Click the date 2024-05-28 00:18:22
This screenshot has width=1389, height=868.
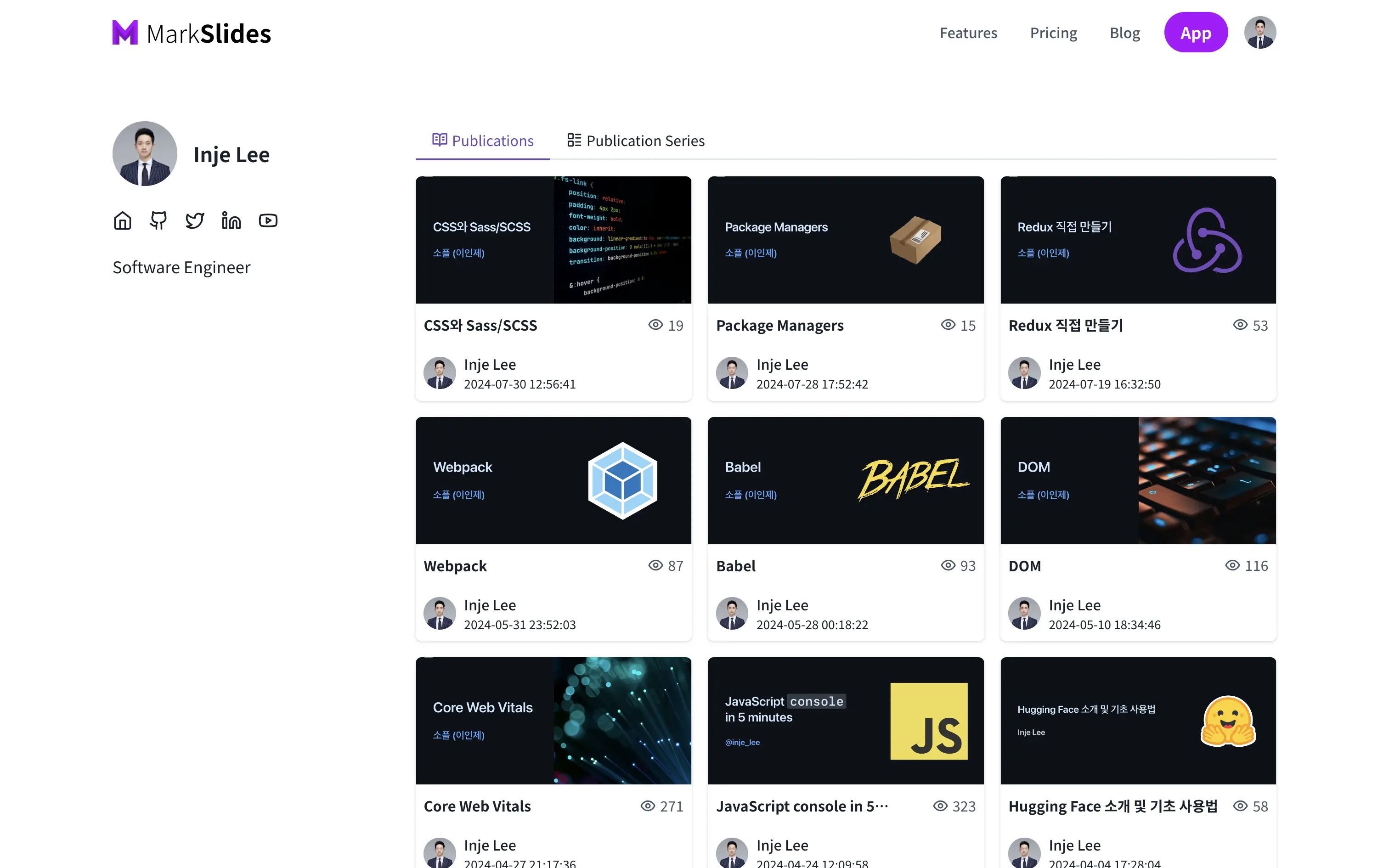point(812,625)
